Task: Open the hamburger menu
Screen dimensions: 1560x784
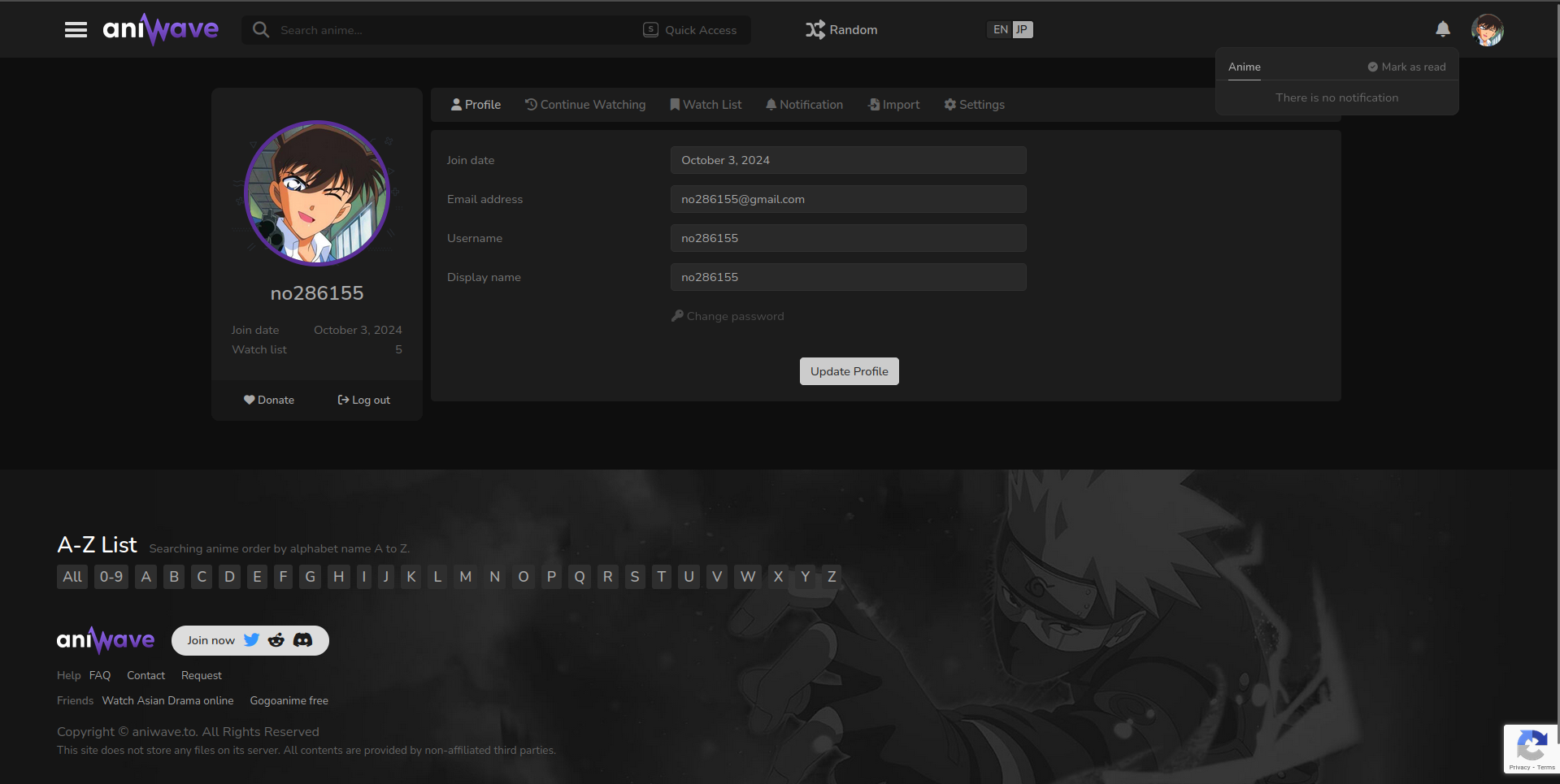Action: coord(76,30)
